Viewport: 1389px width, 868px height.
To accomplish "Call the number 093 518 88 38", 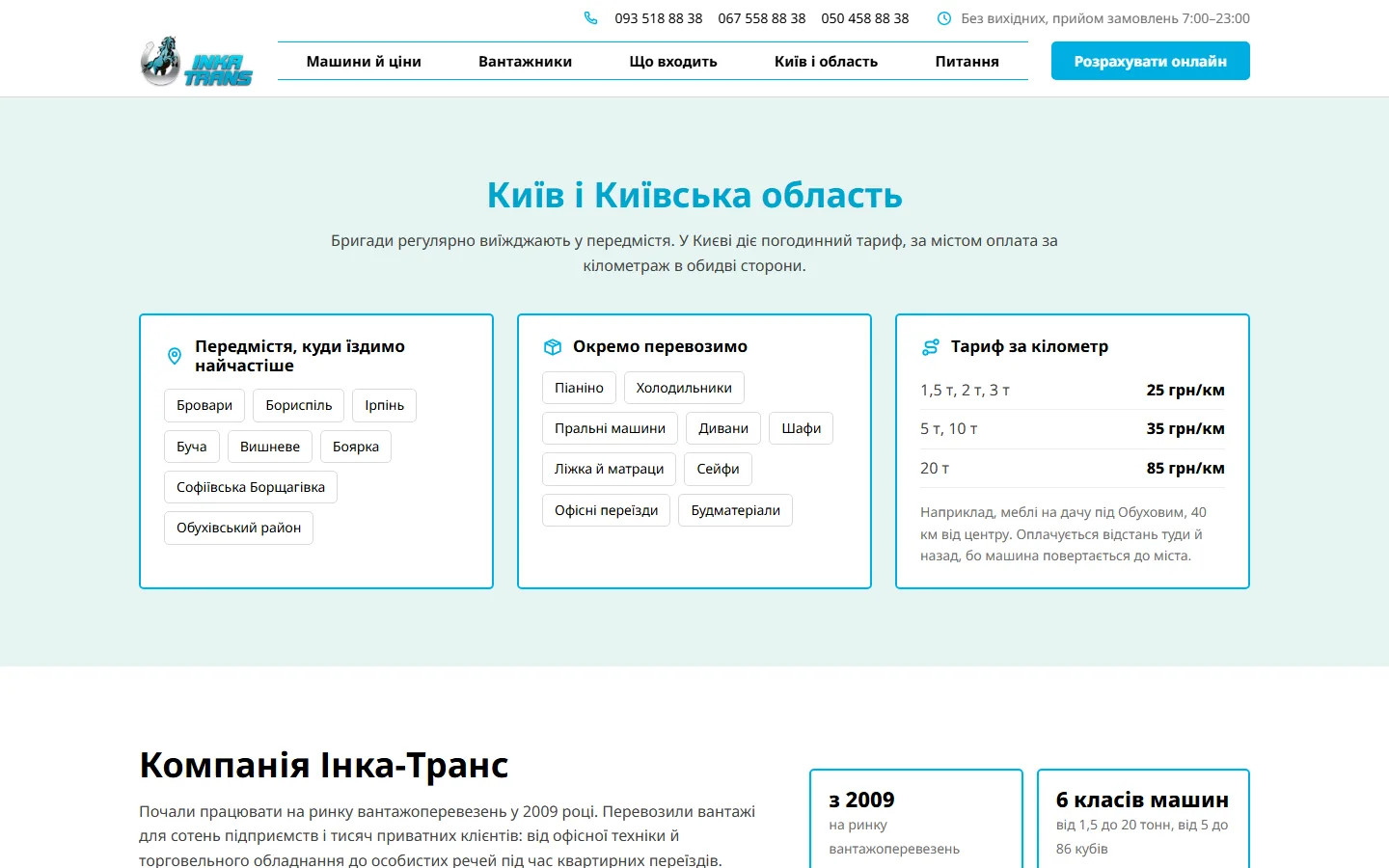I will [659, 18].
